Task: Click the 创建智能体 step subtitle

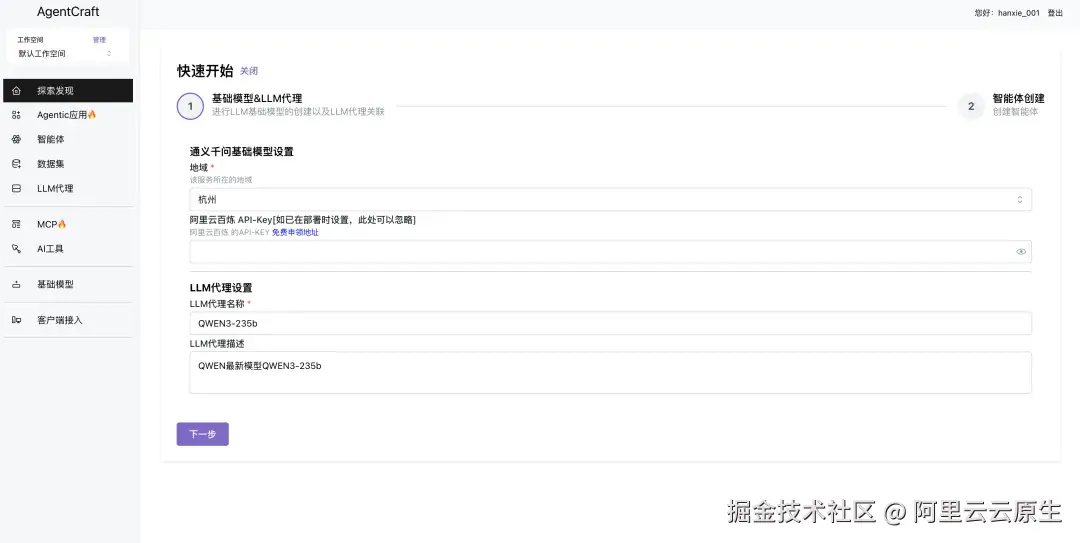Action: [x=1015, y=112]
